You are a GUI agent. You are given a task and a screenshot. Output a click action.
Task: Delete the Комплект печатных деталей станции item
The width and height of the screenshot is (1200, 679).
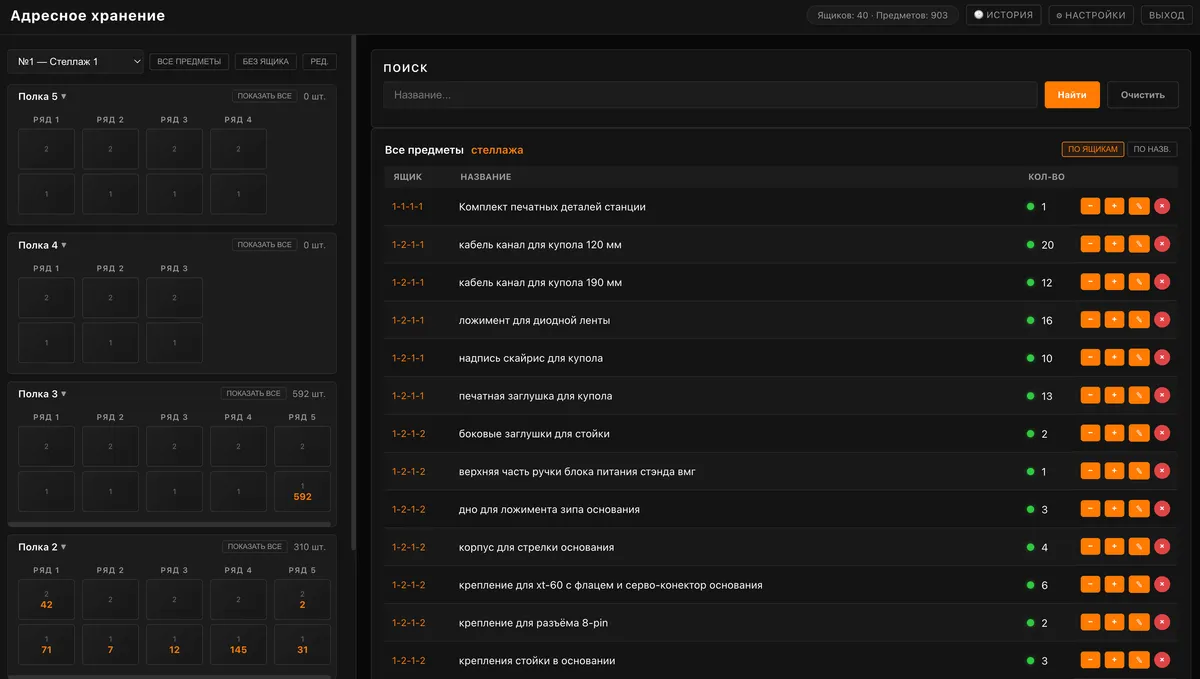point(1162,206)
